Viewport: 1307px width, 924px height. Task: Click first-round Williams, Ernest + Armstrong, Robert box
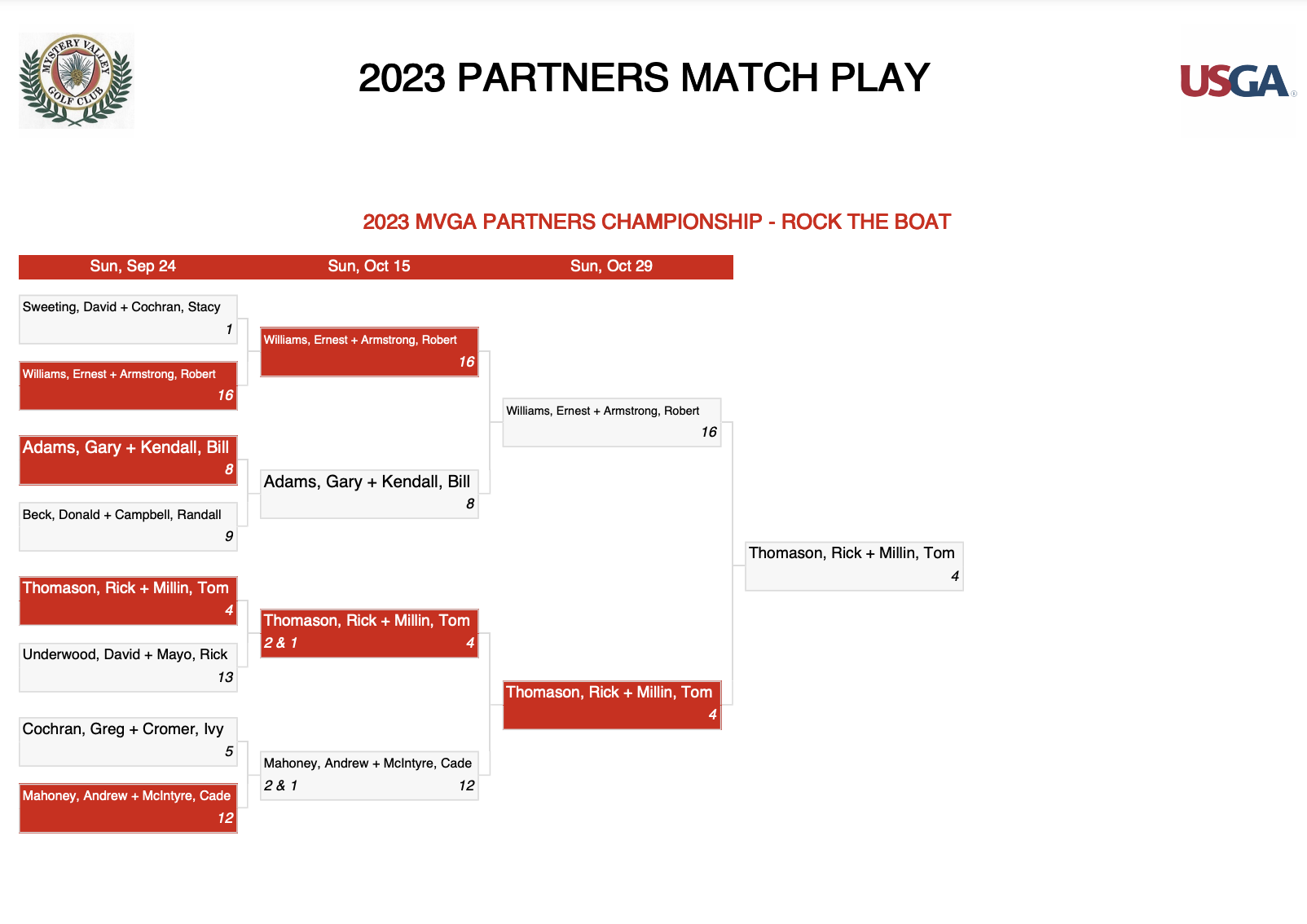point(128,385)
